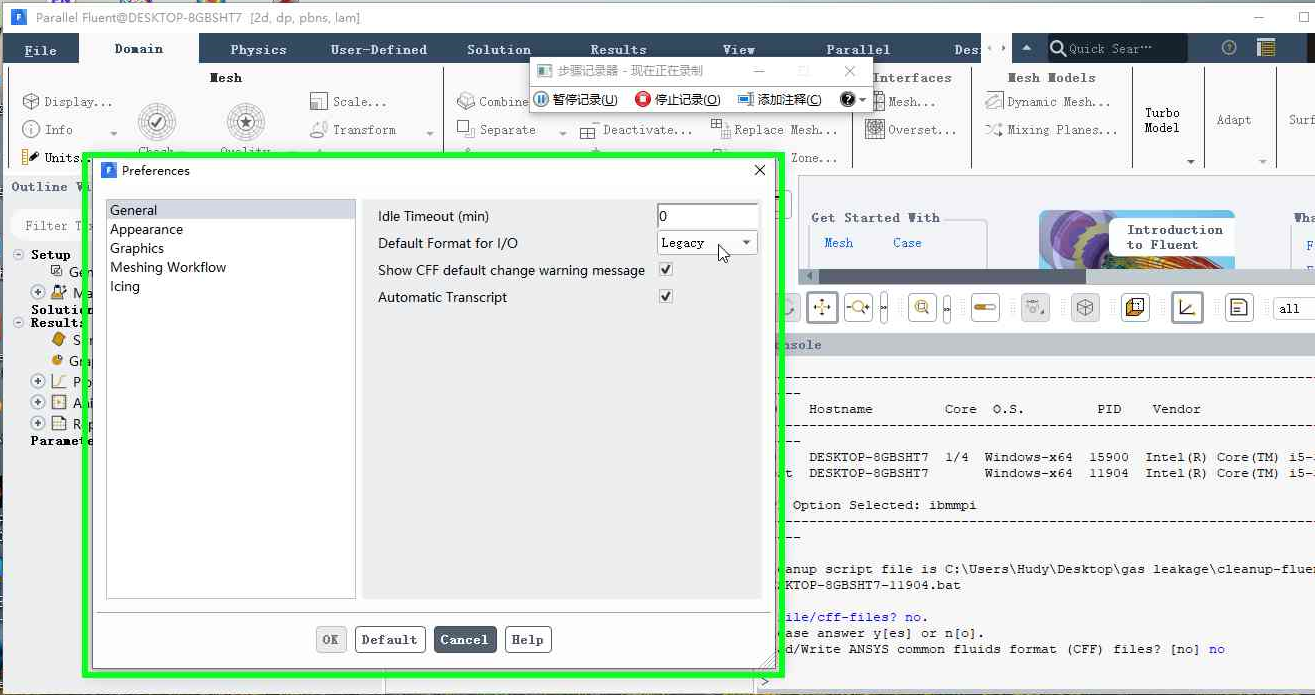
Task: Click the Idle Timeout input field
Action: tap(707, 216)
